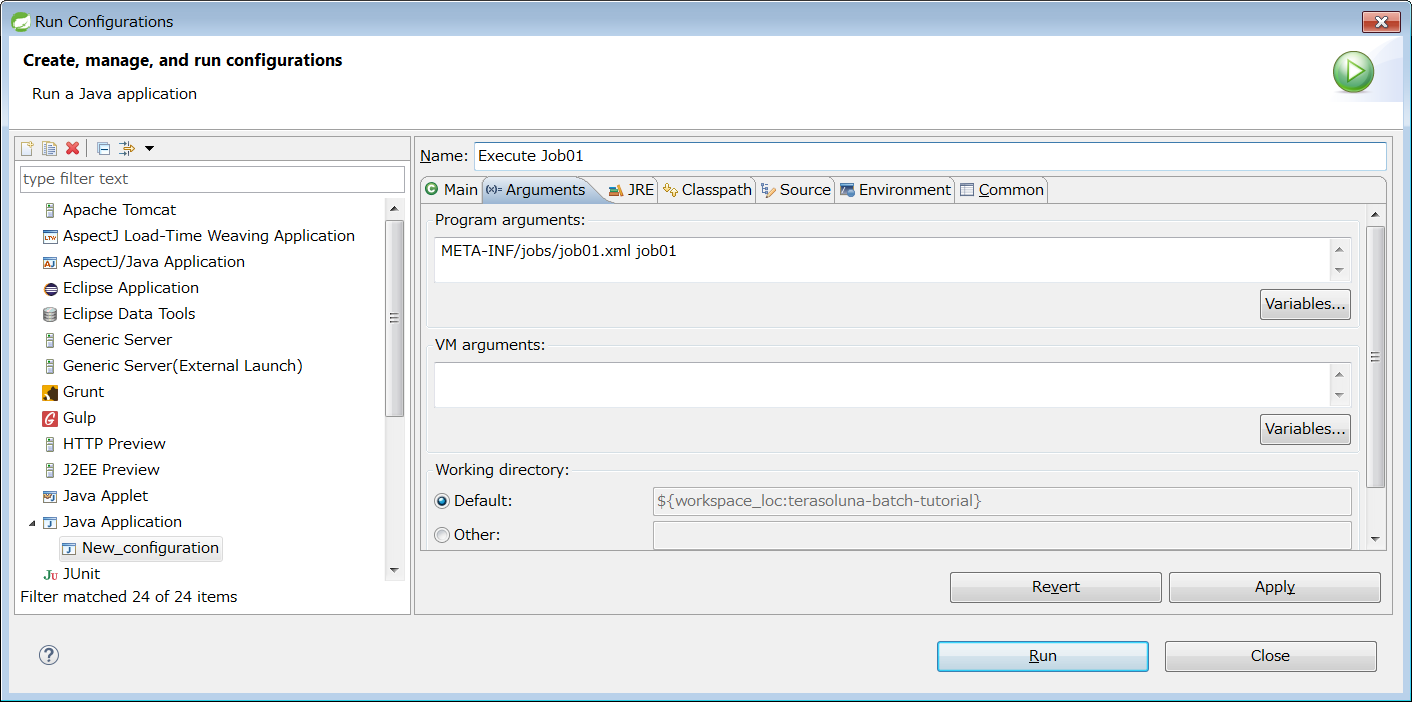Open filter options dropdown arrow
Image resolution: width=1412 pixels, height=702 pixels.
point(149,148)
